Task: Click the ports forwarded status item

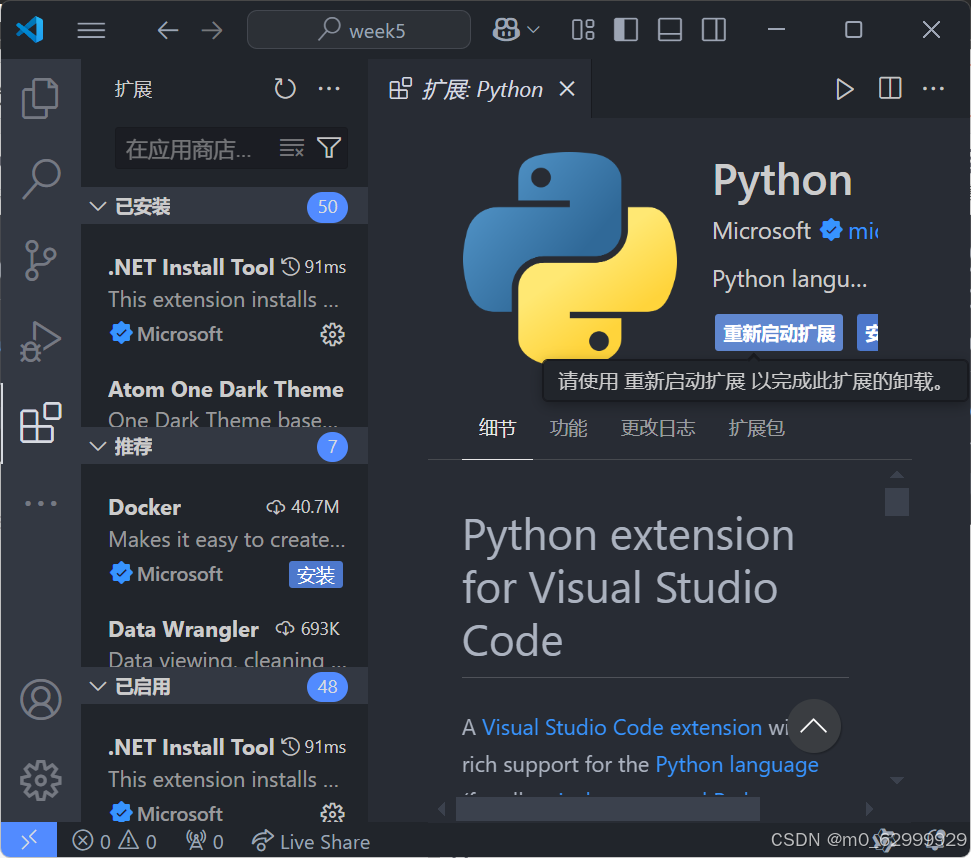Action: 205,841
